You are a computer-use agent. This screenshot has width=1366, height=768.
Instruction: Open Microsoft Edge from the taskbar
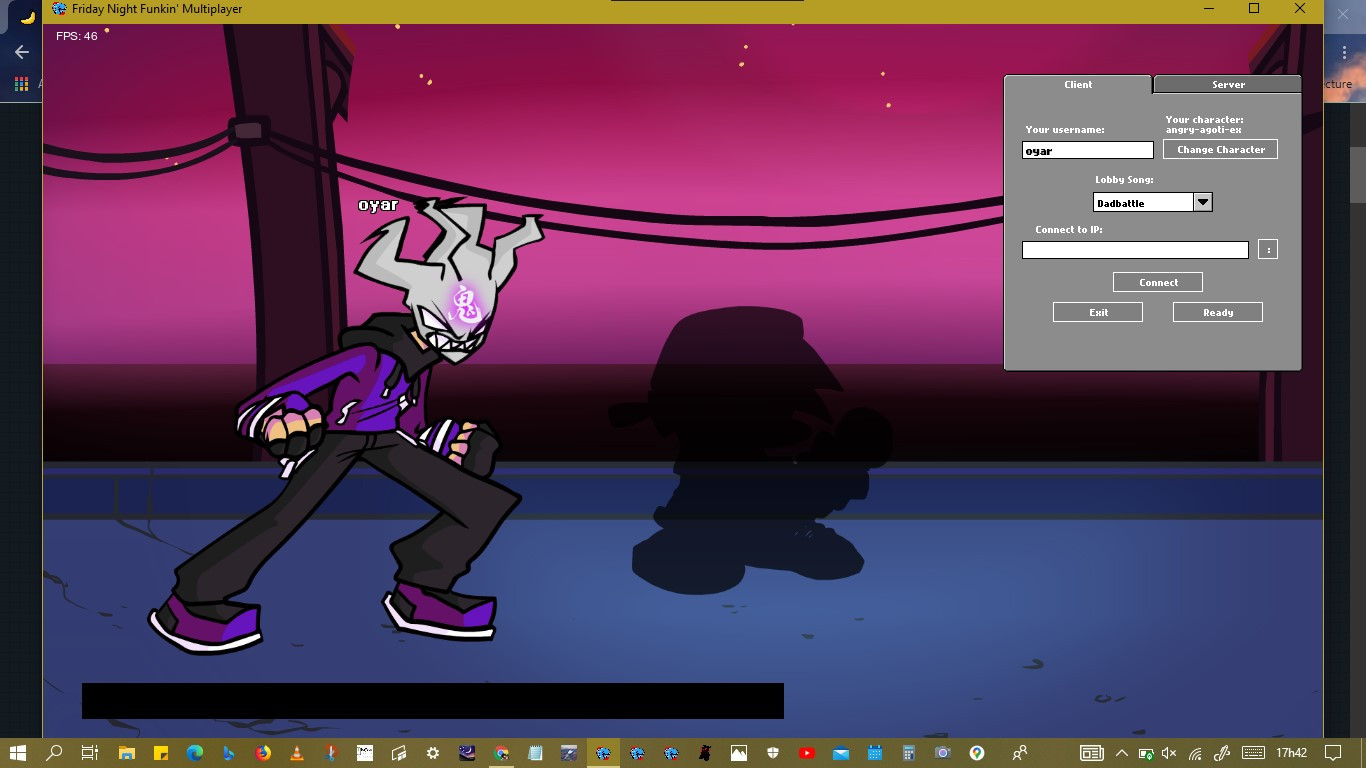pos(195,753)
